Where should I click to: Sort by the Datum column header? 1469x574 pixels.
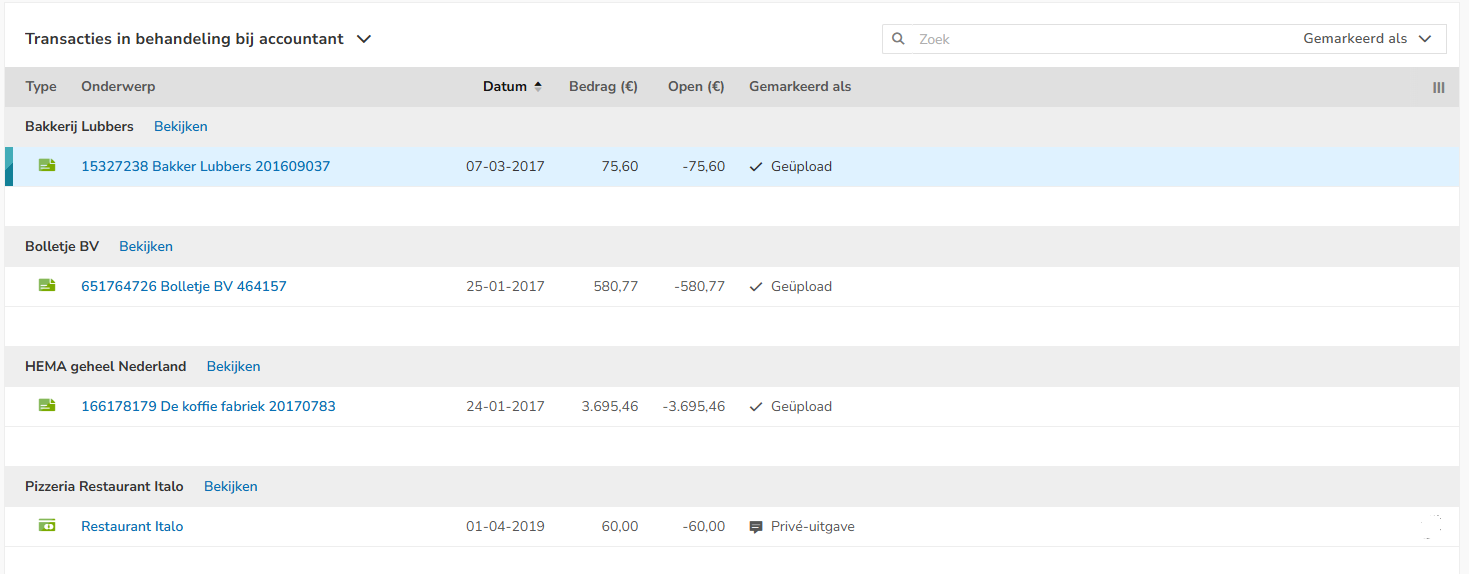pos(505,87)
